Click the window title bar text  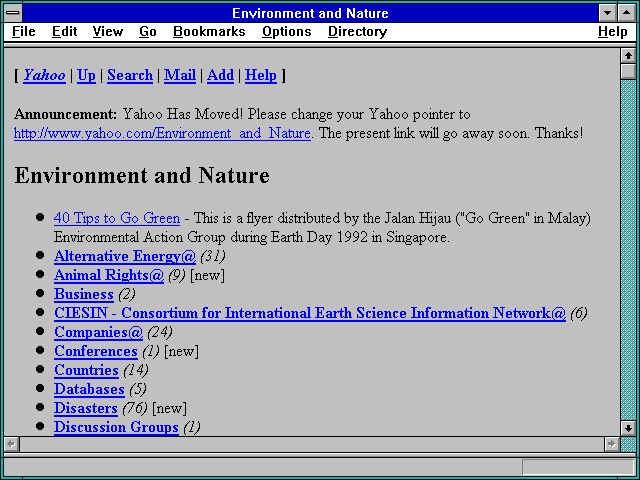[x=310, y=13]
